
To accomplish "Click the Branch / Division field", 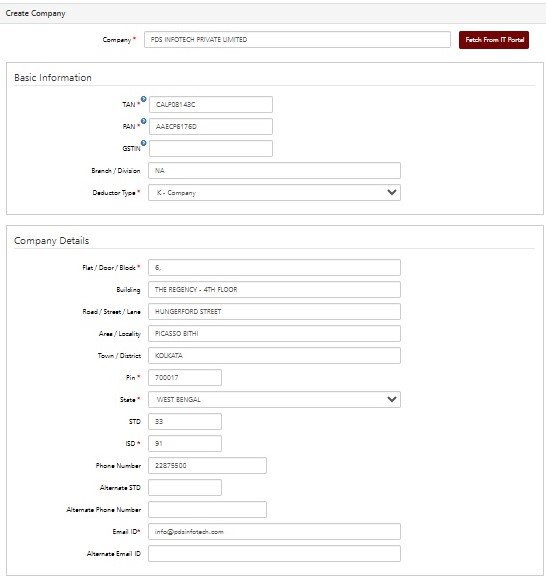I will [x=274, y=170].
